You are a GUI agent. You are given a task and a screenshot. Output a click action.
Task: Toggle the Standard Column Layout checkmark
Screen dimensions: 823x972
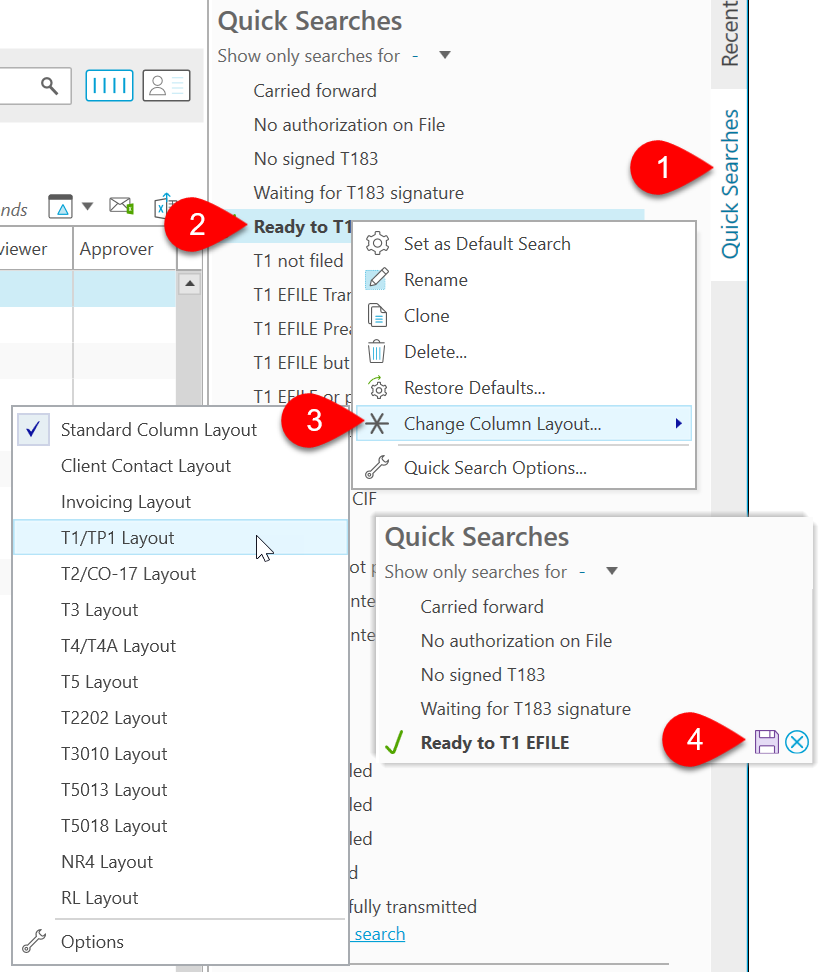33,430
